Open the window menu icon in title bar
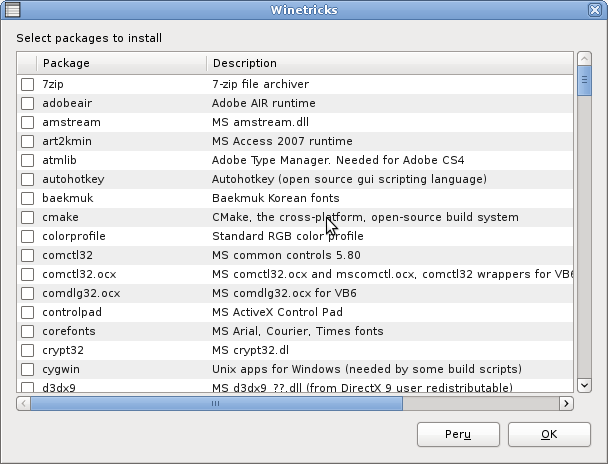 12,9
